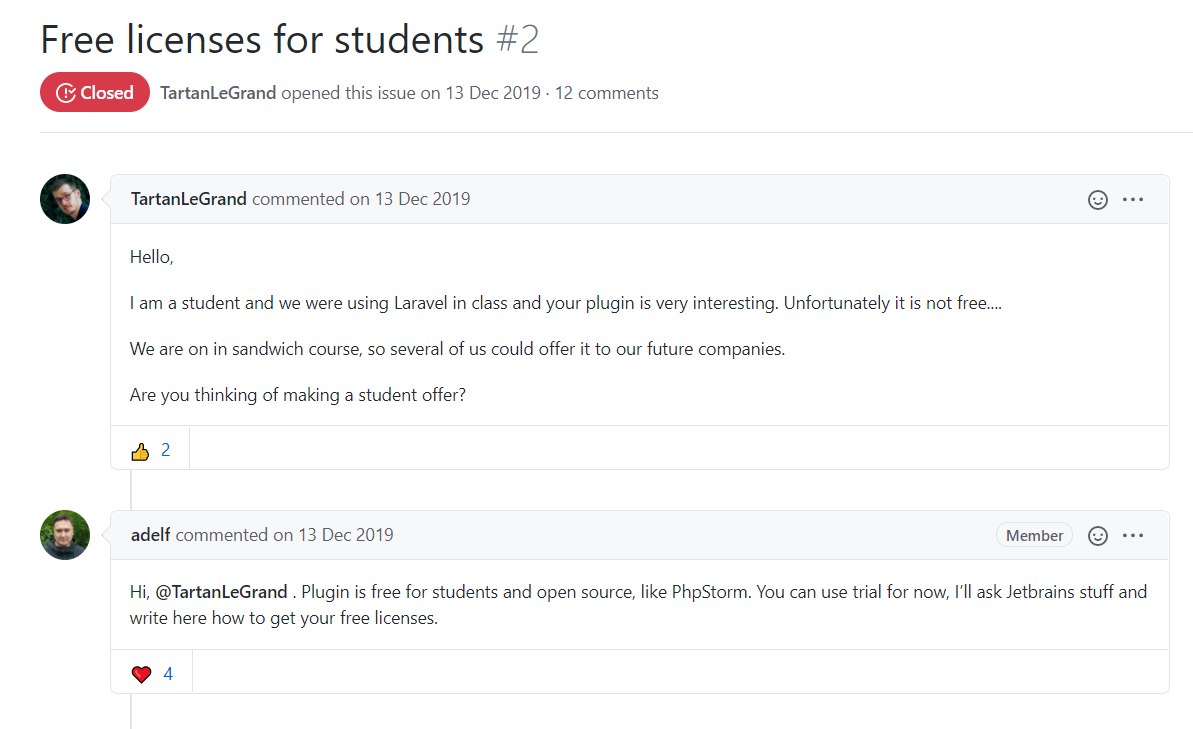This screenshot has width=1193, height=729.
Task: Open three-dot menu on TartanLeGrand's comment
Action: click(1133, 199)
